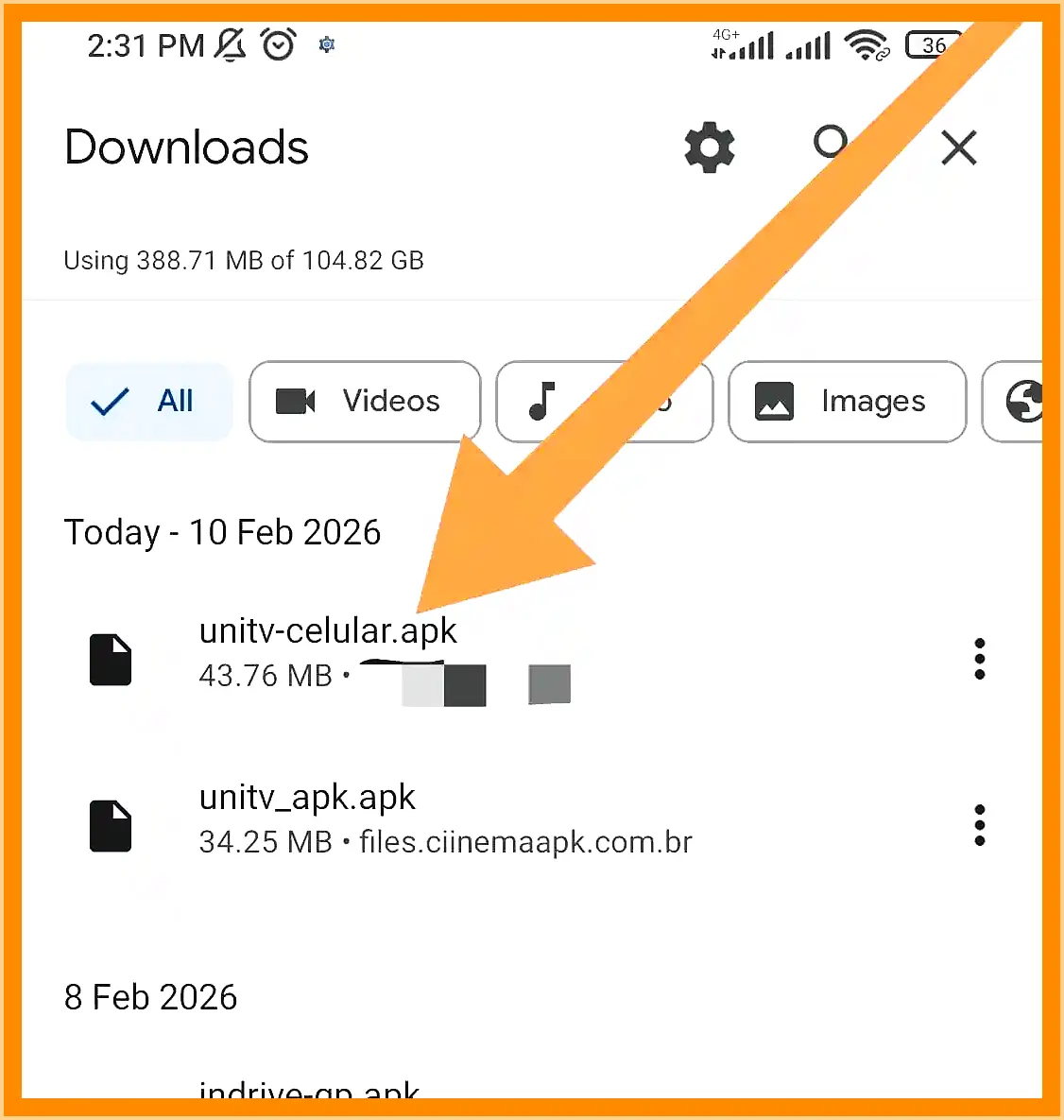Close the Downloads page
This screenshot has width=1064, height=1120.
tap(958, 147)
